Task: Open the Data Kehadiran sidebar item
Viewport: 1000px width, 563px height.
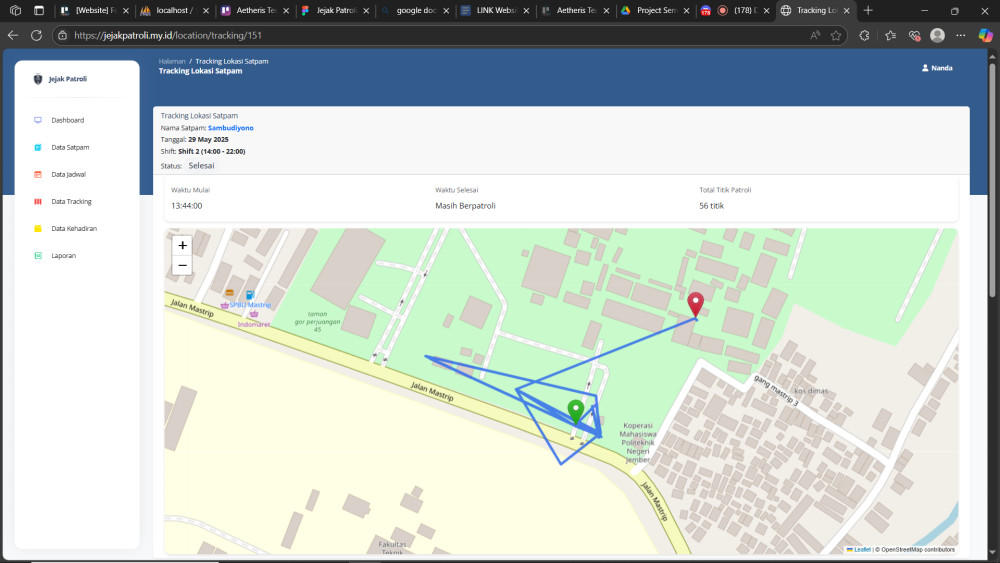Action: [x=74, y=228]
